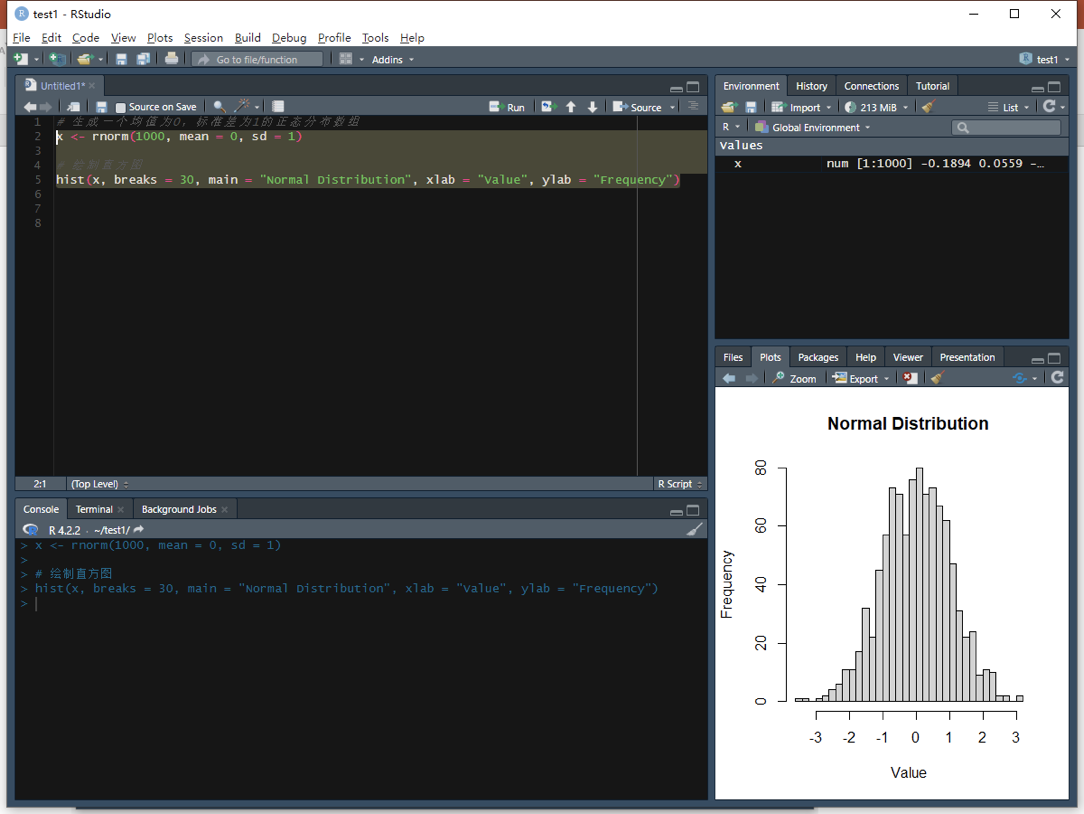Click the Zoom plot button
The width and height of the screenshot is (1084, 814).
(794, 378)
